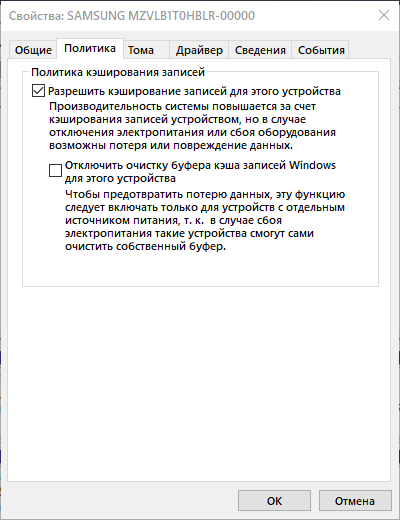Switch to the Общие tab
The image size is (400, 520).
(x=33, y=50)
